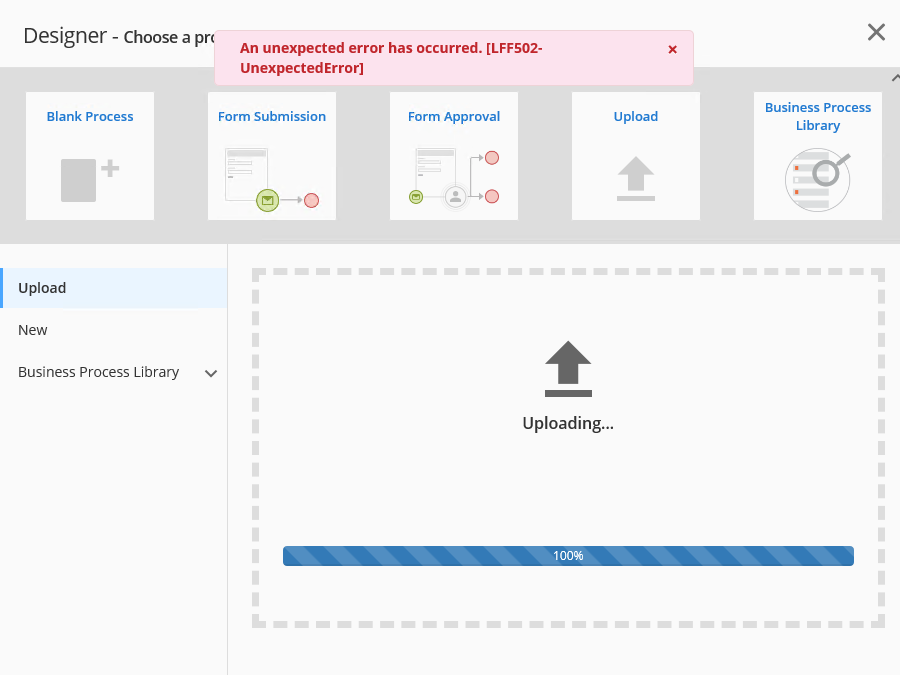The height and width of the screenshot is (675, 900).
Task: Open Business Process Library sidebar item
Action: pyautogui.click(x=98, y=372)
